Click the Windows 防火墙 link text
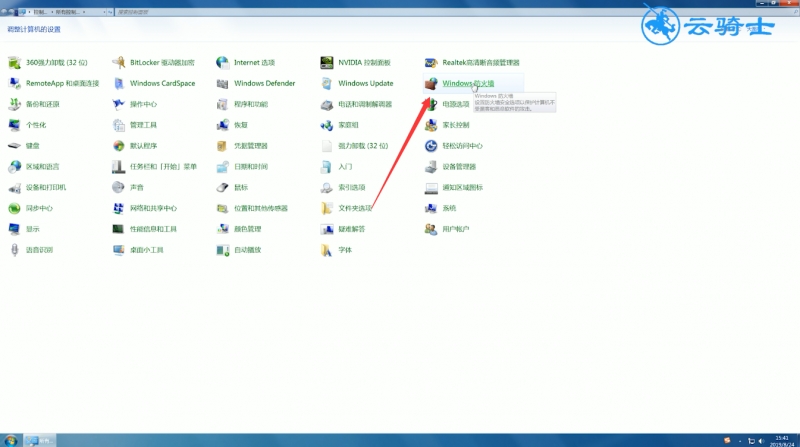 (x=468, y=83)
